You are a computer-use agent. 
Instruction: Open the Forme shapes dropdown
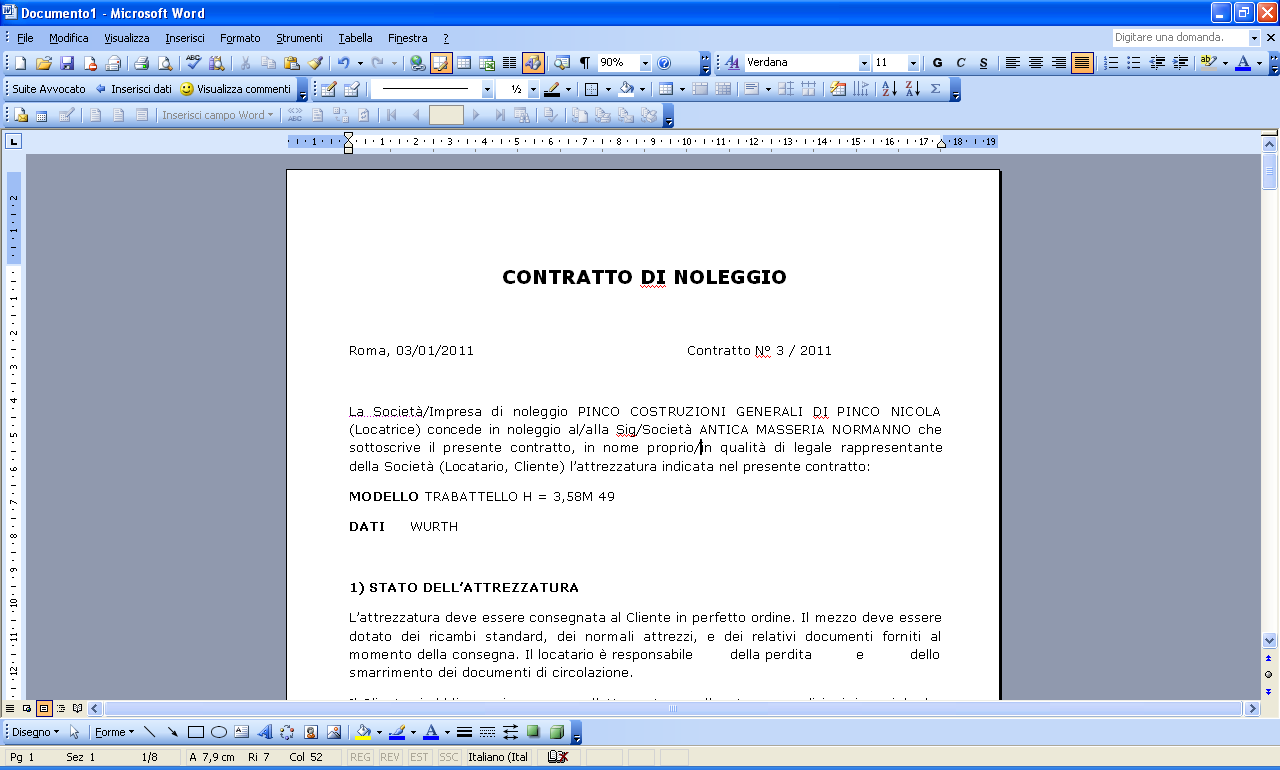115,732
